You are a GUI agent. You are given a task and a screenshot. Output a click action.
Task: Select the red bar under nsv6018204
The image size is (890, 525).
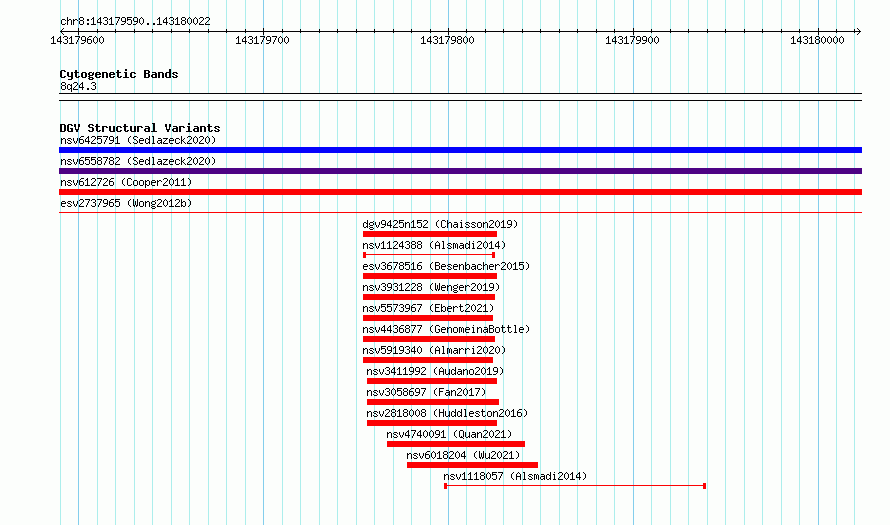[472, 465]
